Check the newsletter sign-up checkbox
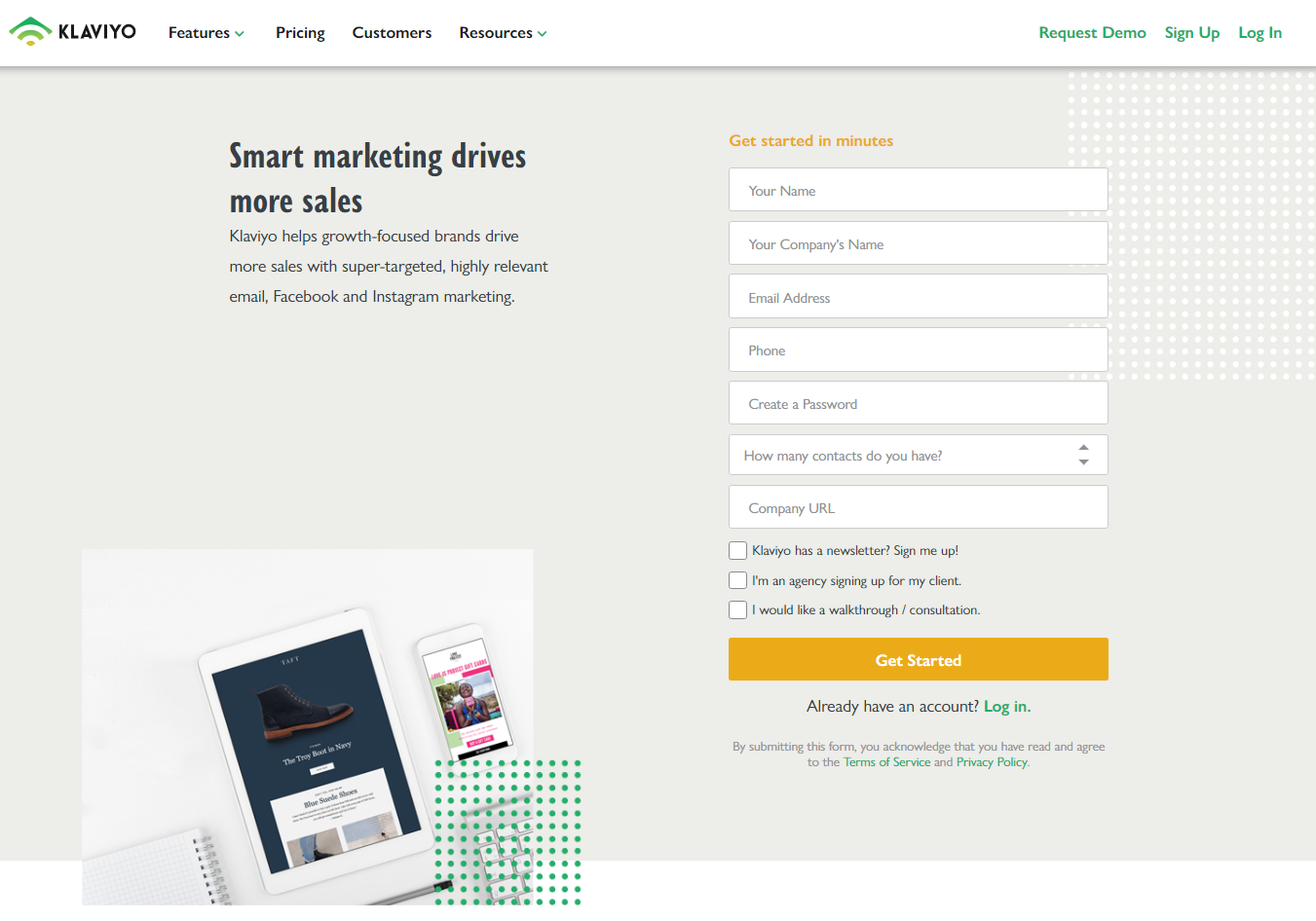This screenshot has height=921, width=1316. tap(738, 551)
